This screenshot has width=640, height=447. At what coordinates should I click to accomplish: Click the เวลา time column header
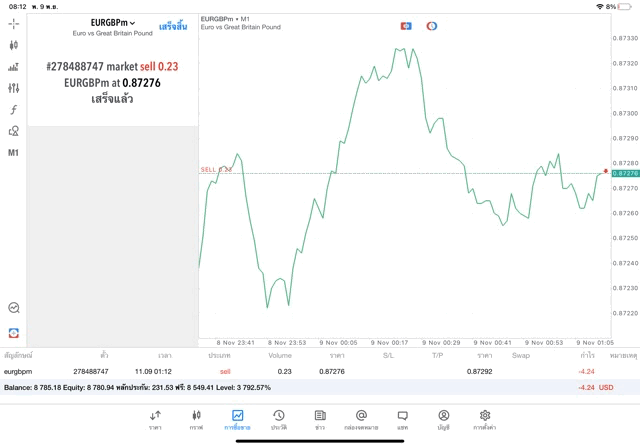click(165, 356)
